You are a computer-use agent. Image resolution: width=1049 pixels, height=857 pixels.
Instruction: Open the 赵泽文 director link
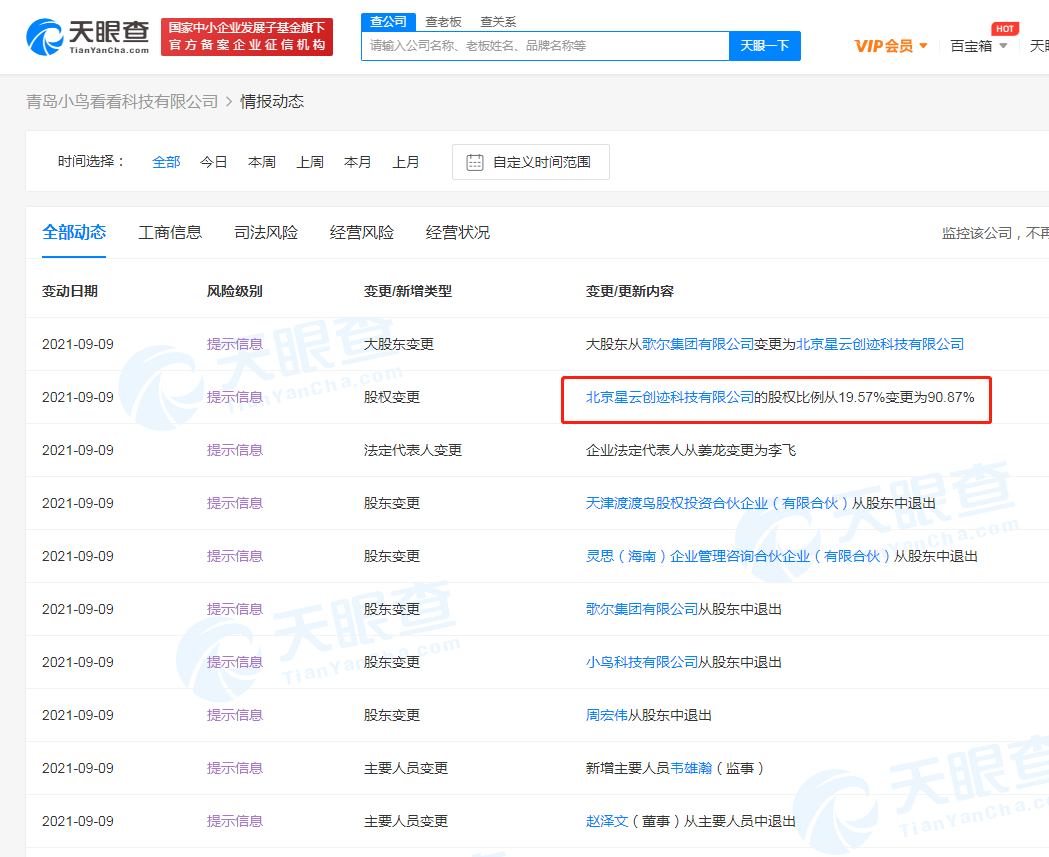pos(607,821)
